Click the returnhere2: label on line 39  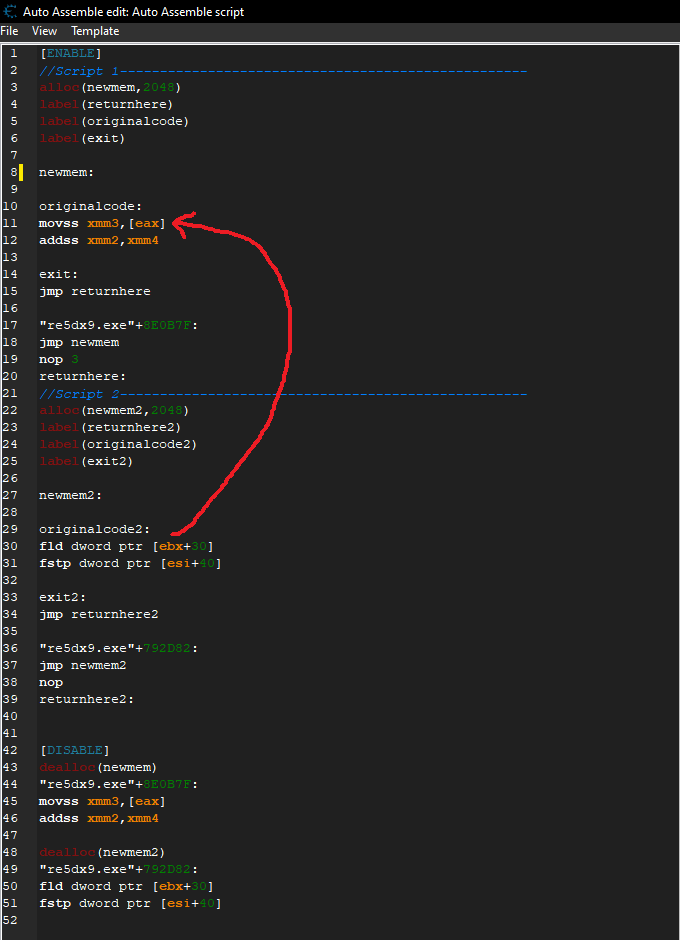[x=86, y=699]
